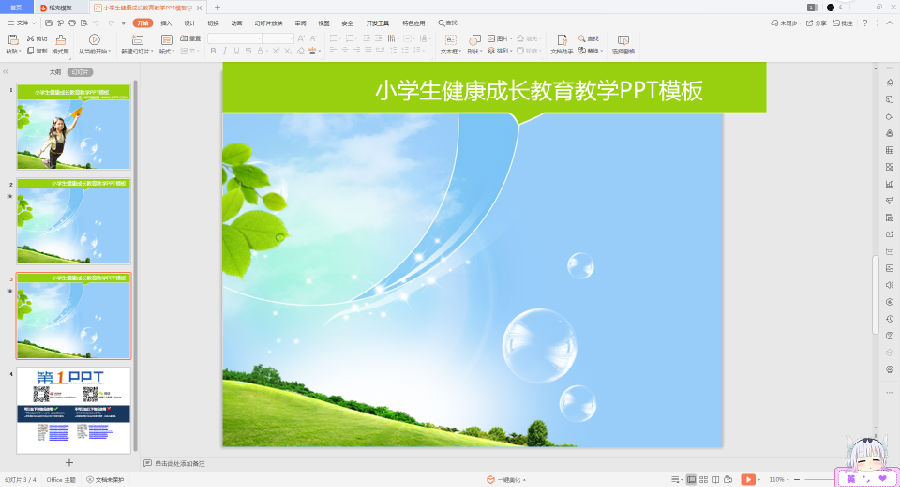This screenshot has height=487, width=900.
Task: Open a new tab with plus button
Action: coord(217,7)
